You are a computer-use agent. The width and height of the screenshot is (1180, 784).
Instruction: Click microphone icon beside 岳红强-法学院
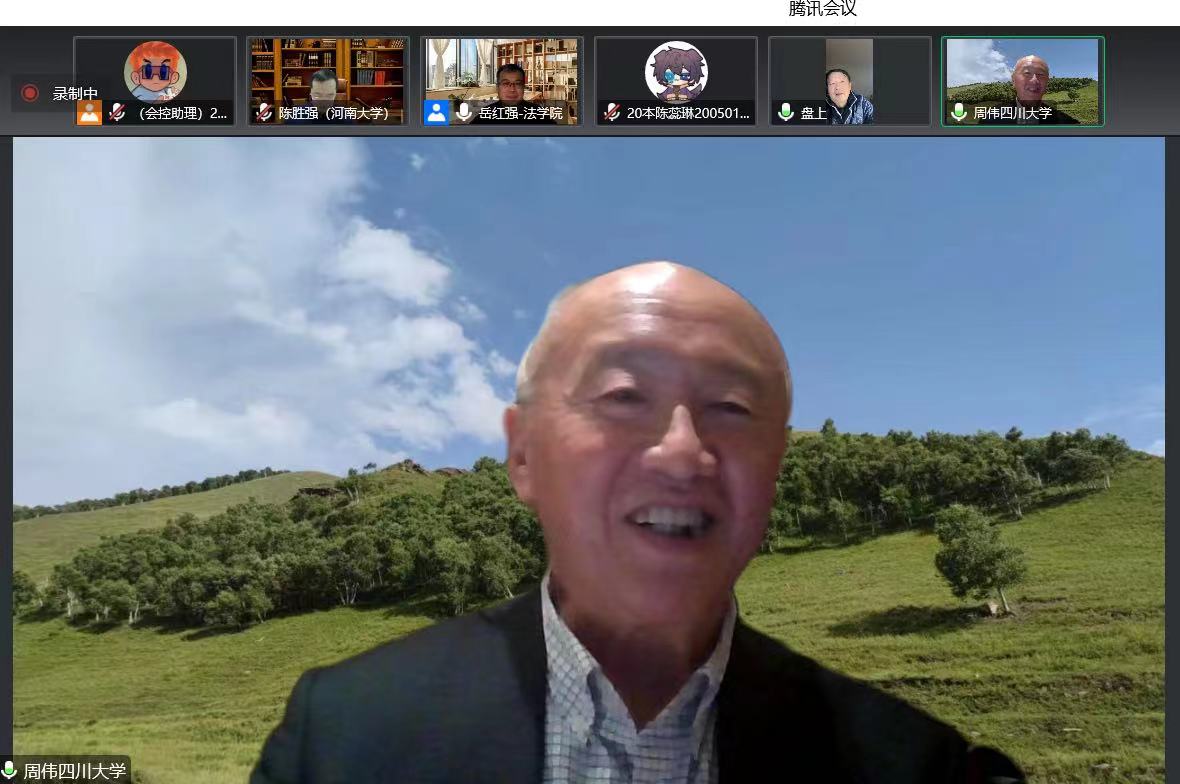pyautogui.click(x=464, y=113)
